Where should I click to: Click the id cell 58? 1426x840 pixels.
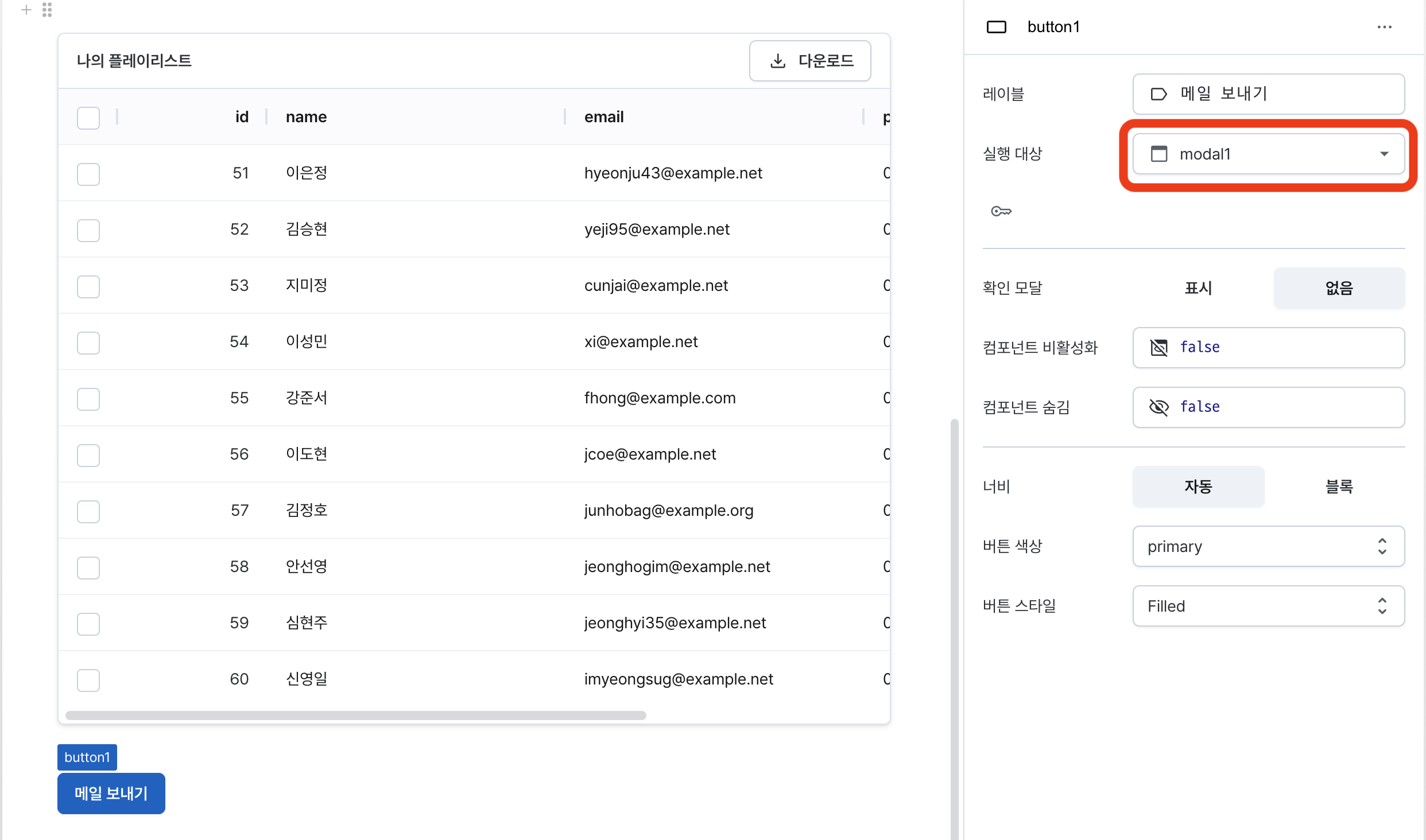click(239, 567)
